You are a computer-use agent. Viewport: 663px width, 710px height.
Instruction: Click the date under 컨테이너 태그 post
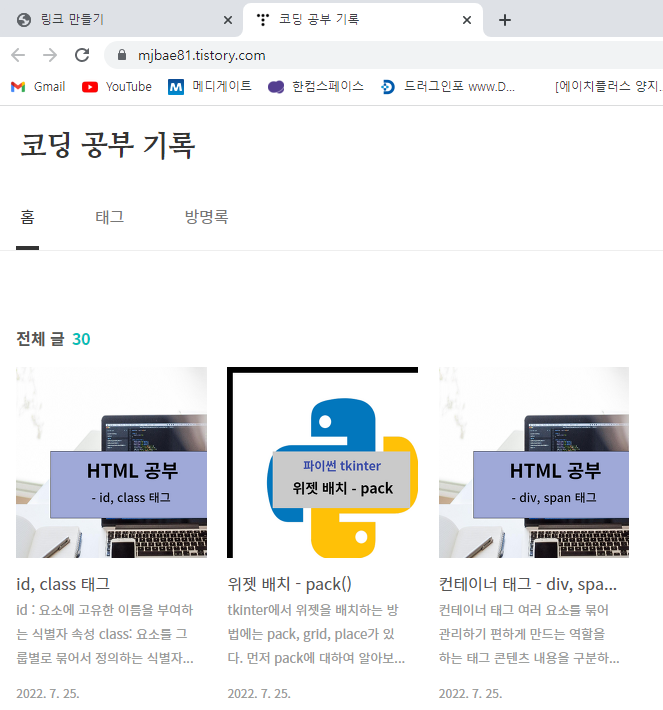point(471,694)
